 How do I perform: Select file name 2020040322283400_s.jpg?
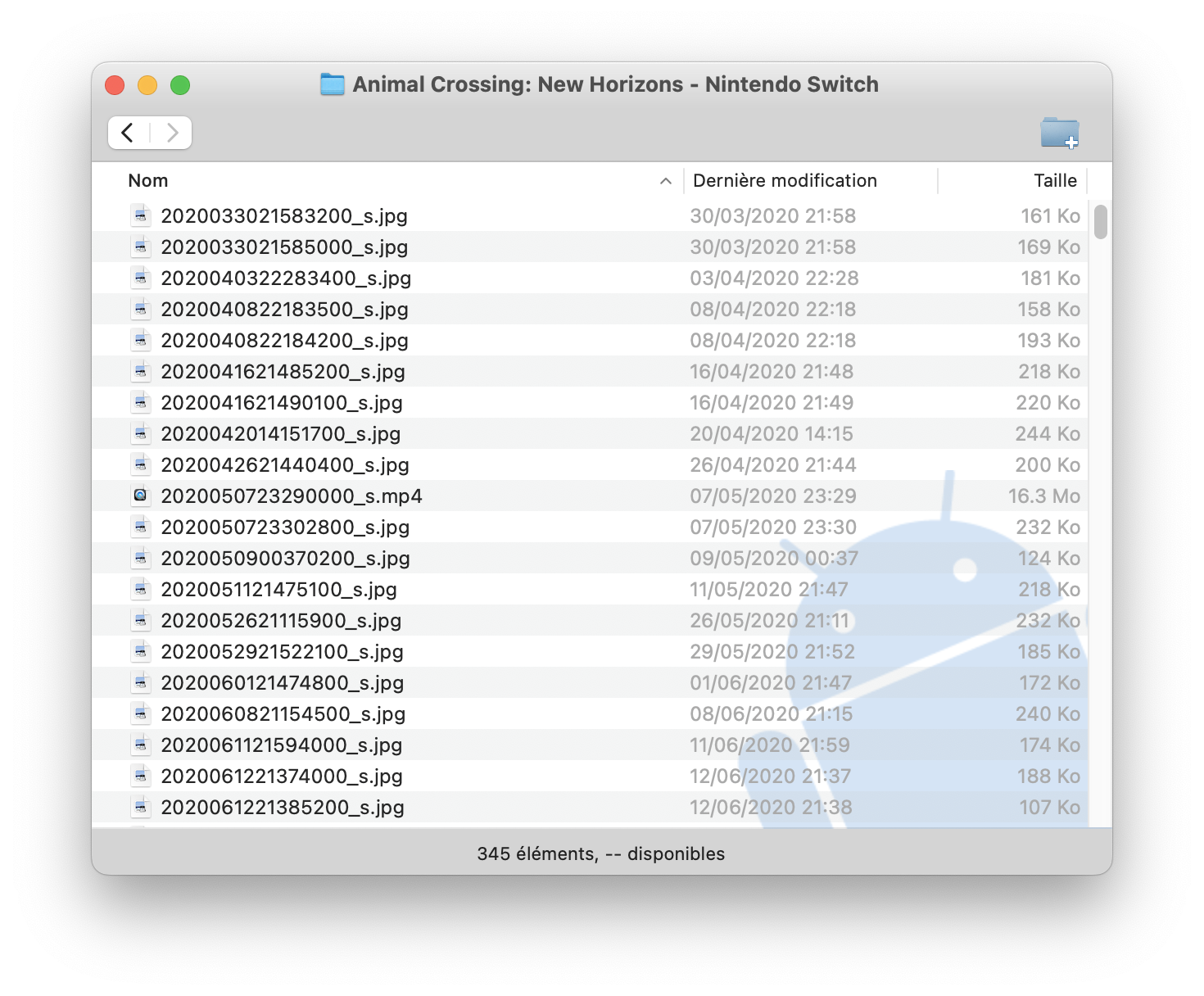(286, 278)
